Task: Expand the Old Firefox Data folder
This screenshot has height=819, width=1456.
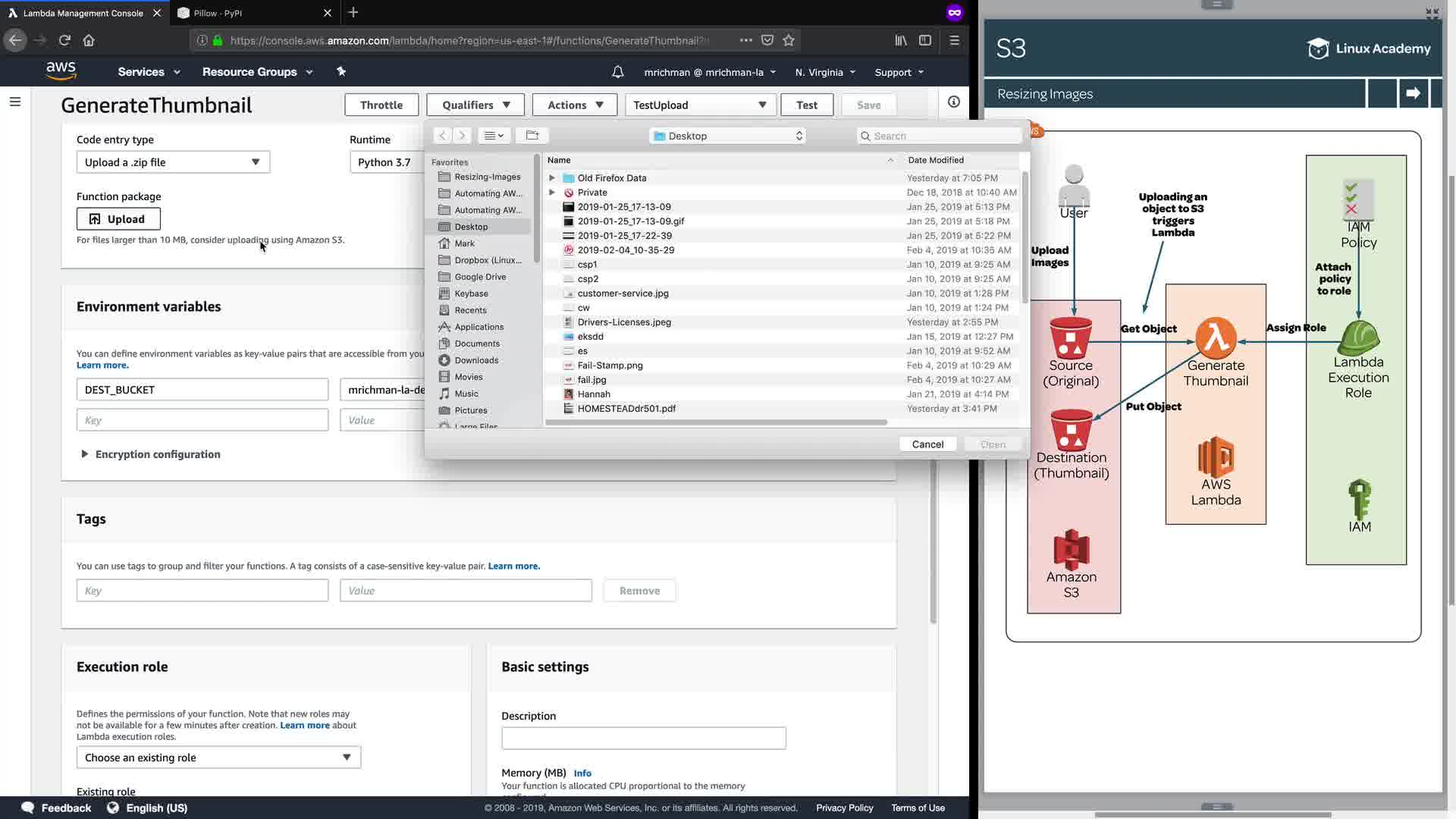Action: [x=552, y=178]
